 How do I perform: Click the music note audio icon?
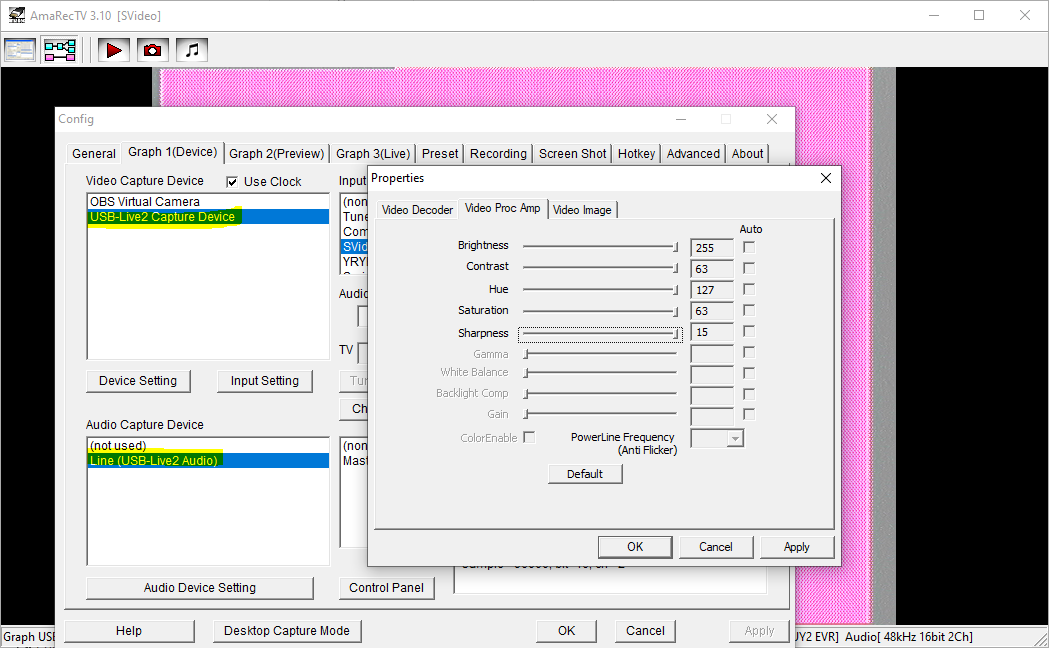(x=192, y=50)
